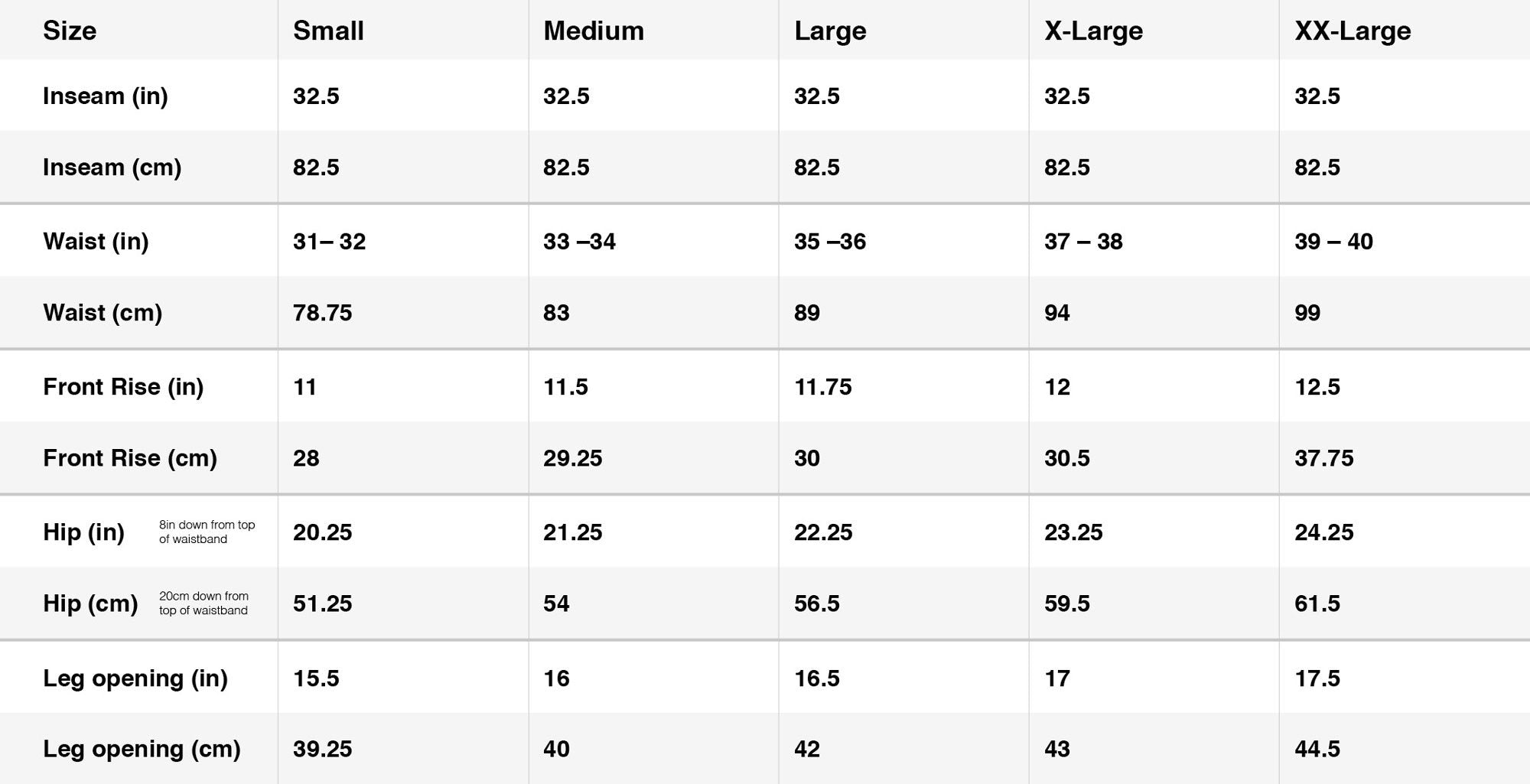Click the Inseam (in) row label
The image size is (1530, 784).
[106, 96]
